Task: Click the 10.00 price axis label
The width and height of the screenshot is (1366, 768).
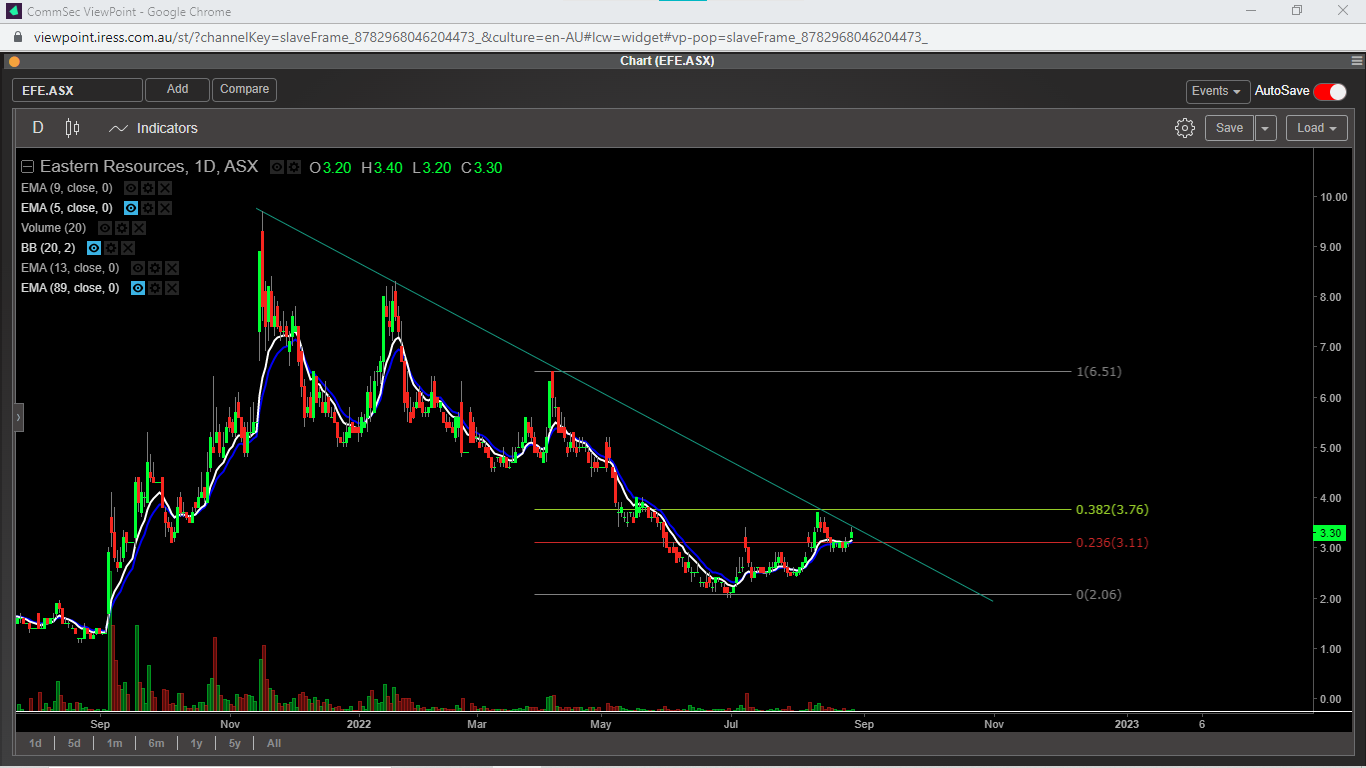Action: pos(1334,197)
